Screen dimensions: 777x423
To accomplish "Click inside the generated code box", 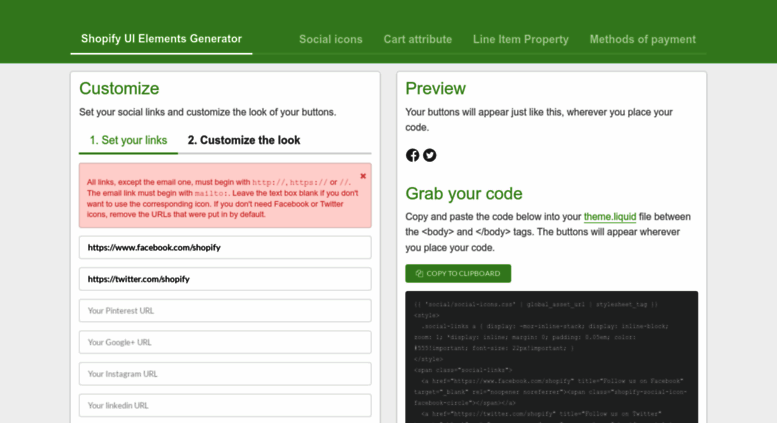I will click(552, 357).
